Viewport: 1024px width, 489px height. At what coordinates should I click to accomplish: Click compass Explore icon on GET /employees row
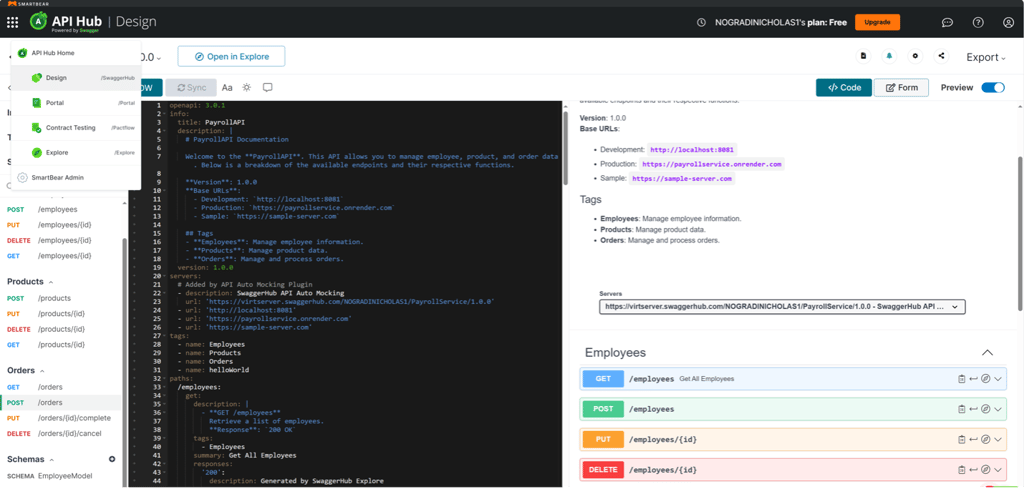[985, 379]
